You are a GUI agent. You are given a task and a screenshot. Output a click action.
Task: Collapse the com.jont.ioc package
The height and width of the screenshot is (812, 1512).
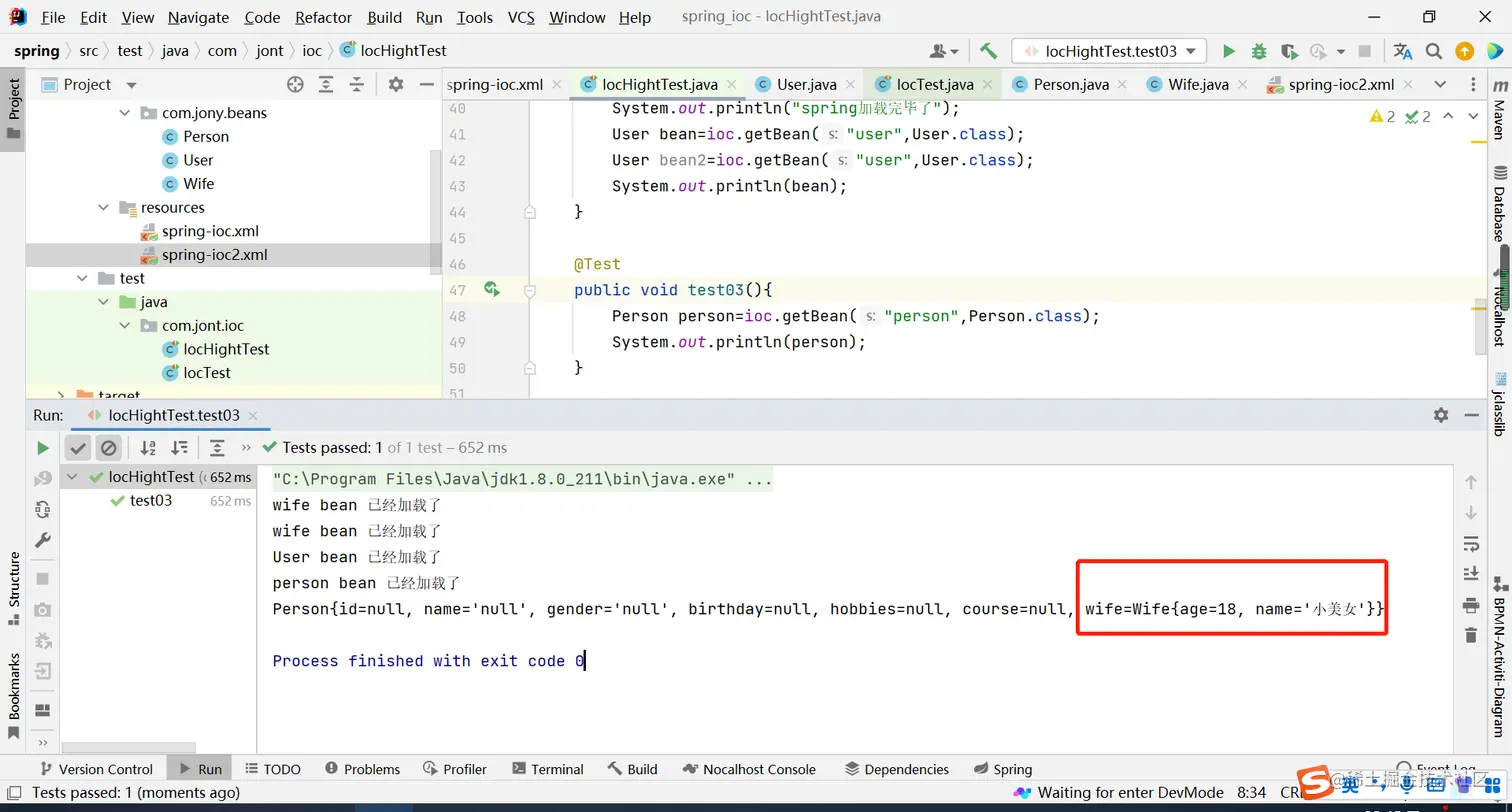click(x=124, y=326)
